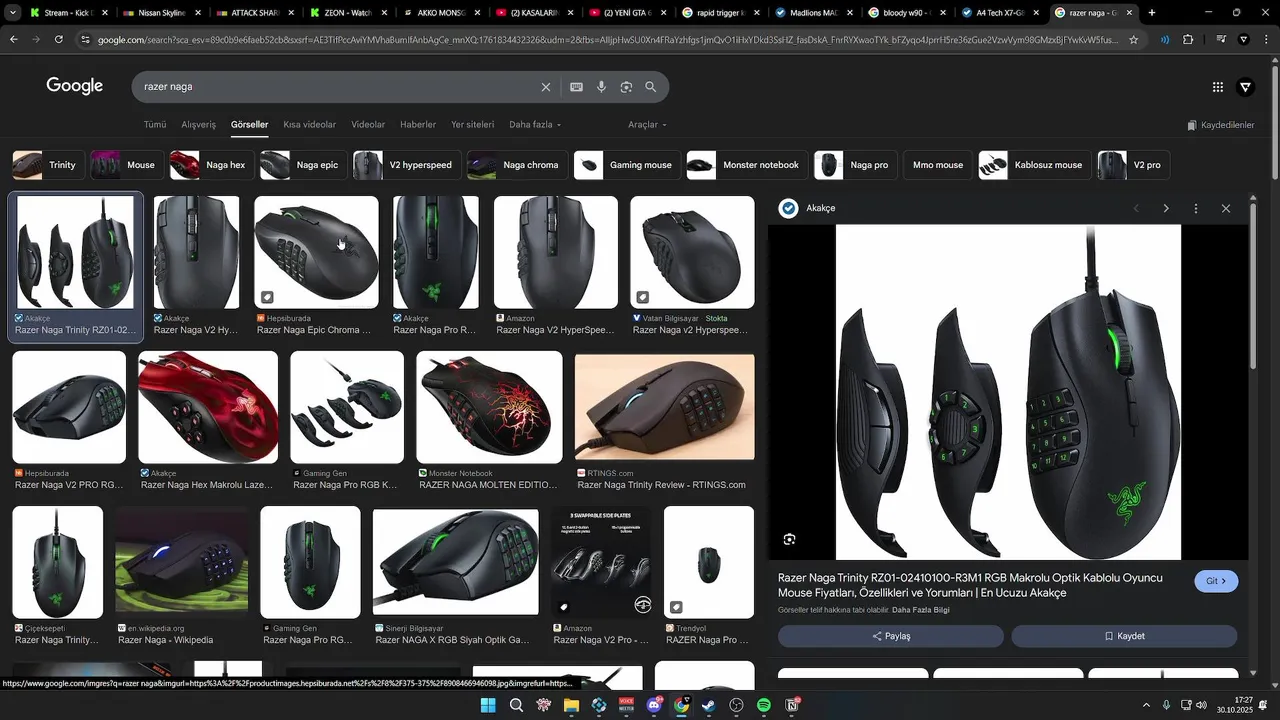Open the Vatan Bilgisayar Naga v2 Hyperspeed thumbnail
The image size is (1280, 720).
pyautogui.click(x=692, y=252)
